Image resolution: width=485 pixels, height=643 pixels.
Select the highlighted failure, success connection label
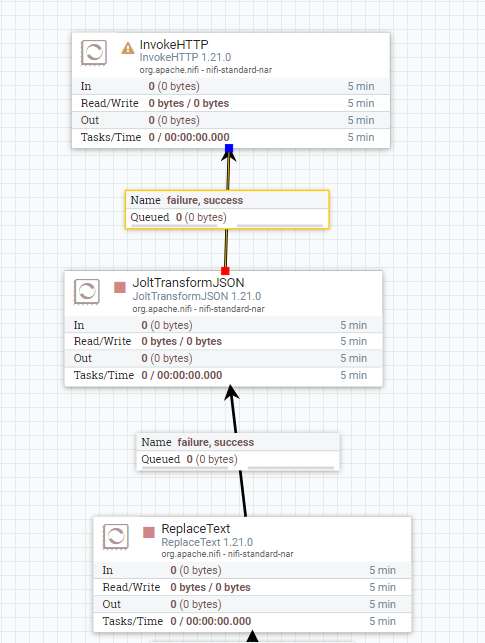pos(227,210)
